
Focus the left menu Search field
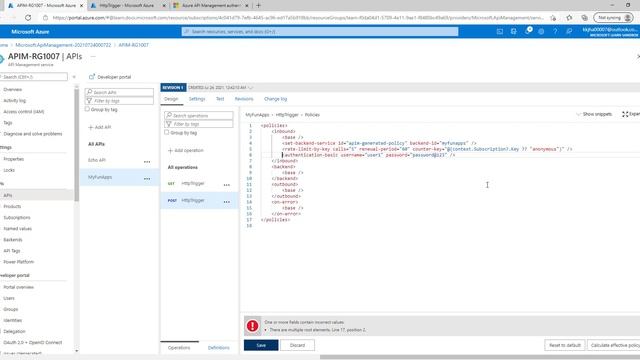(34, 77)
